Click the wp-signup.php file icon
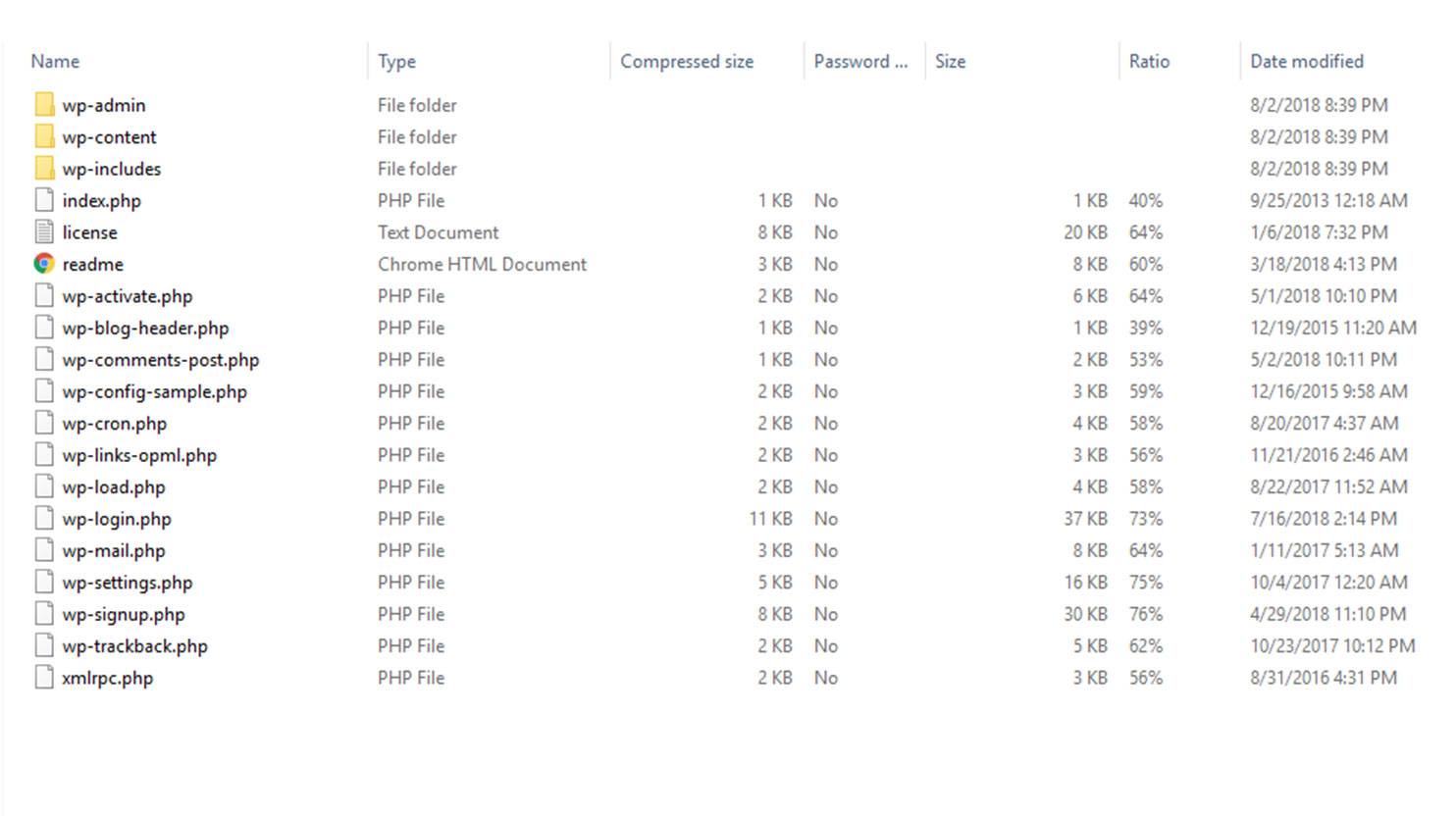The width and height of the screenshot is (1456, 816). coord(44,614)
